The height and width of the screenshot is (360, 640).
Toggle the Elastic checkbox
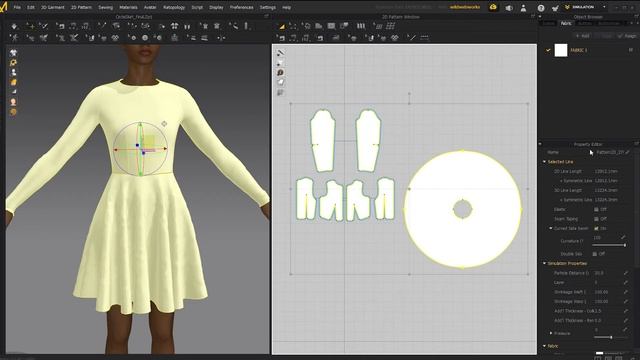[596, 209]
